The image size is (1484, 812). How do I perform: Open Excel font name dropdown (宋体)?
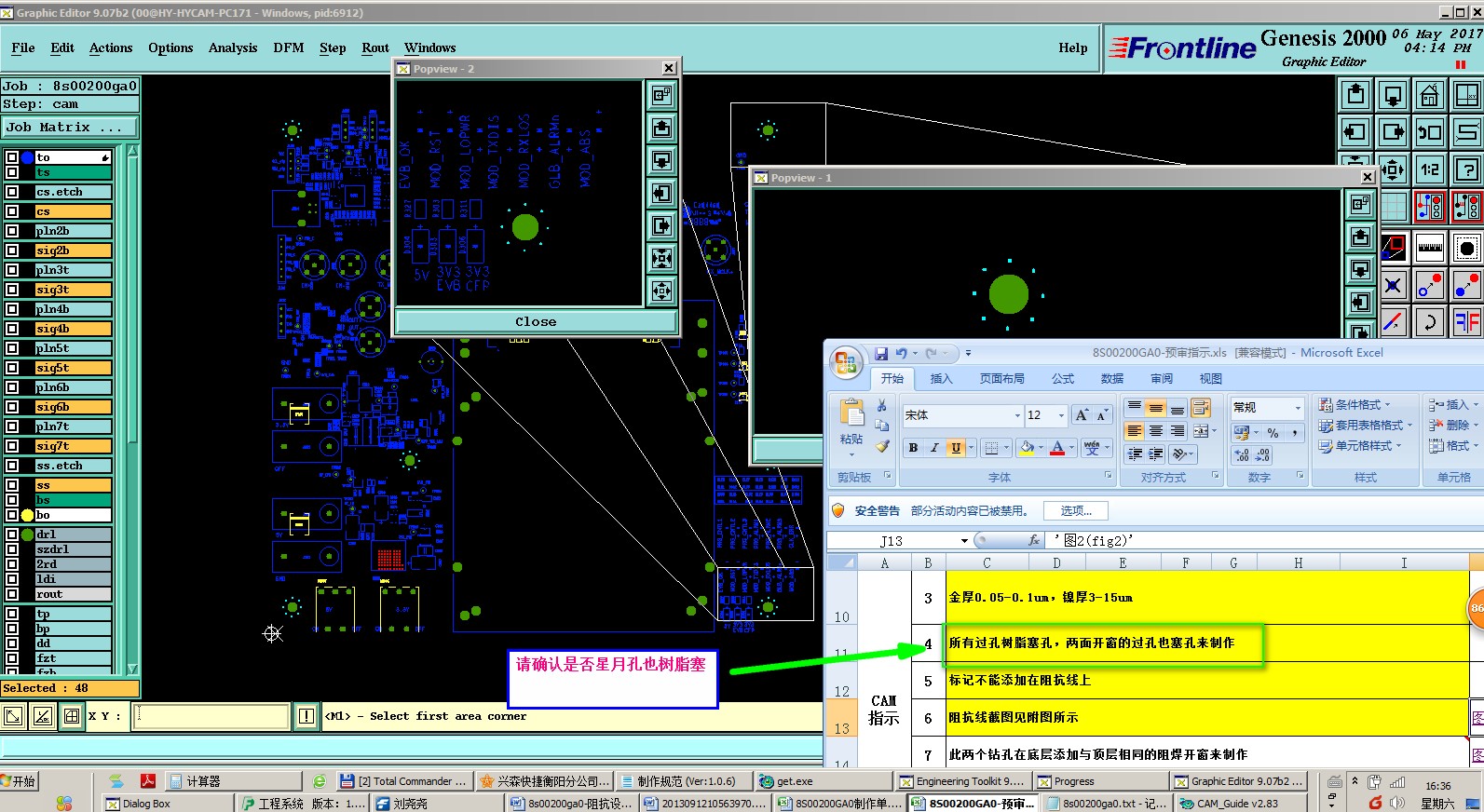[1017, 415]
